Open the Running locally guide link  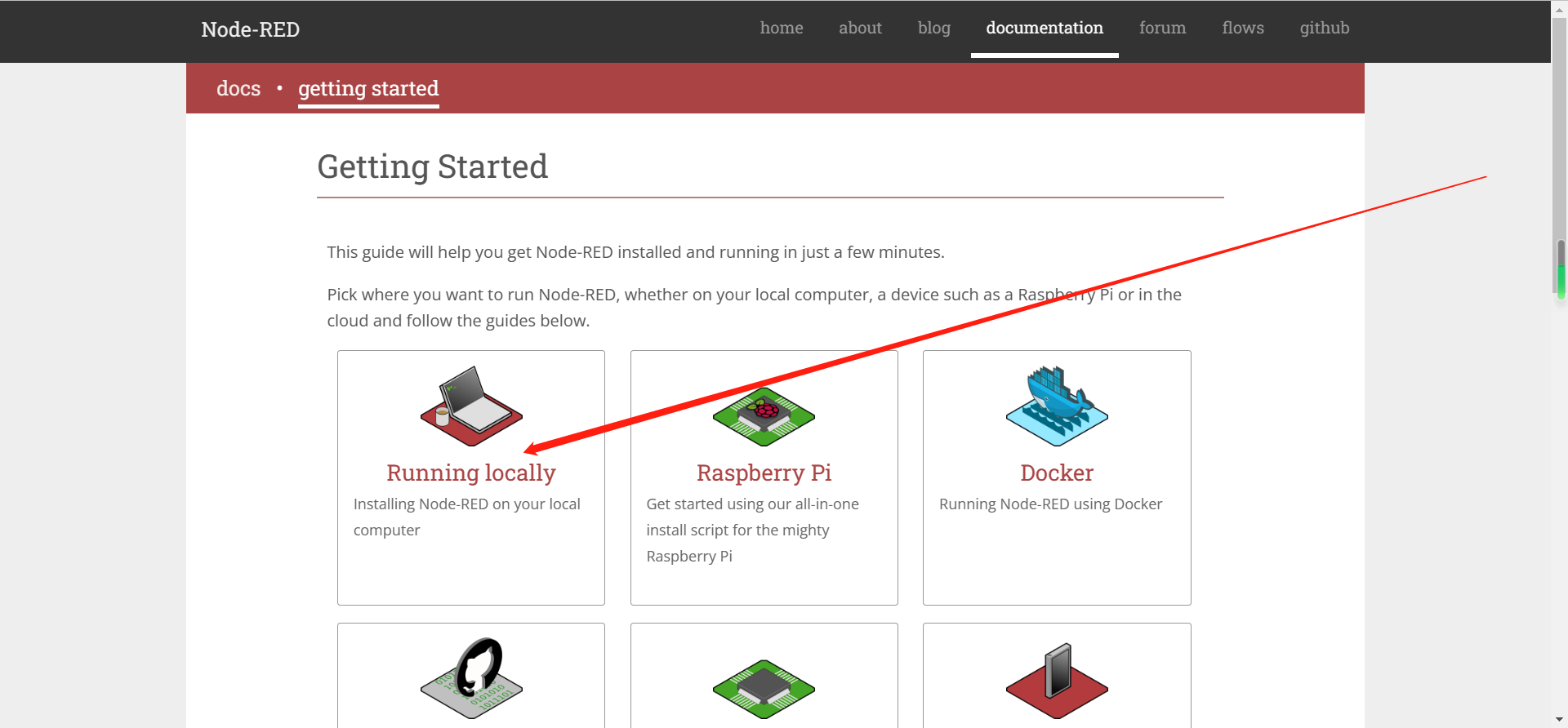tap(471, 473)
